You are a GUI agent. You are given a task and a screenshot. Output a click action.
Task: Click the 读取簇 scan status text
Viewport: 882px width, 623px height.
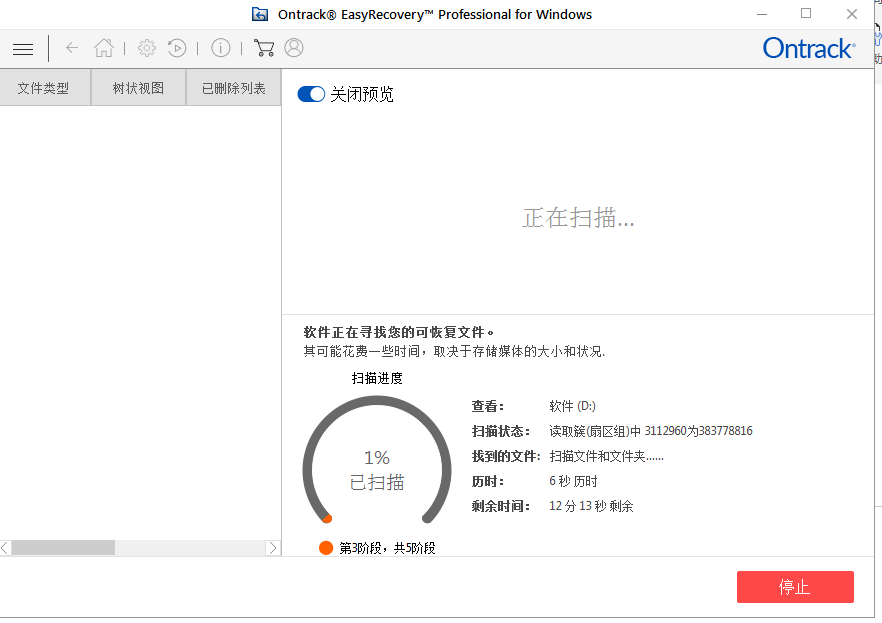(x=651, y=431)
